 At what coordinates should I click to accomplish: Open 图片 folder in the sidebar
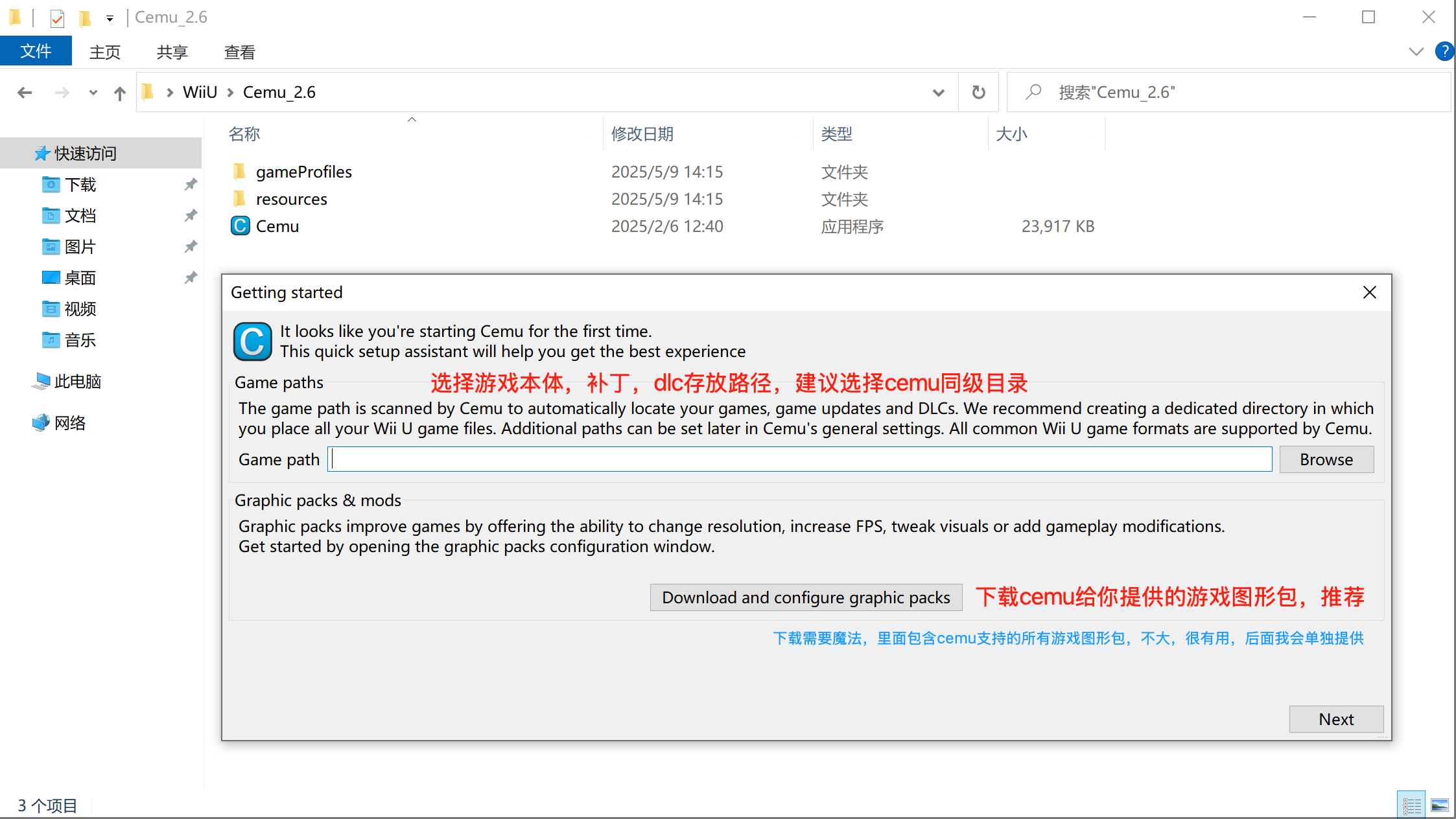(x=80, y=247)
